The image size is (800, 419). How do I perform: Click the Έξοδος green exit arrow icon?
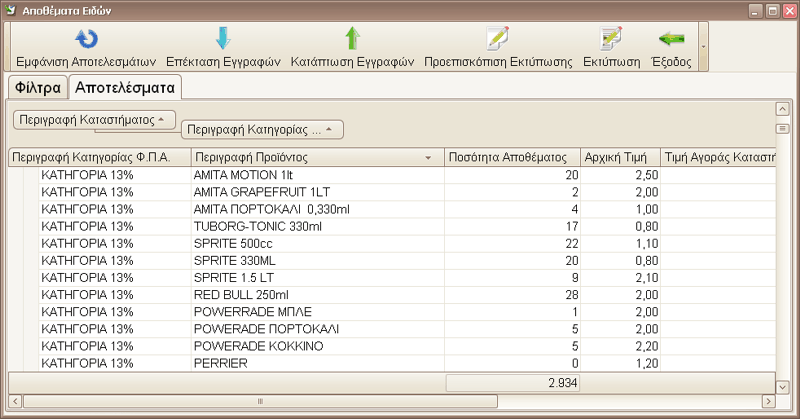point(671,39)
